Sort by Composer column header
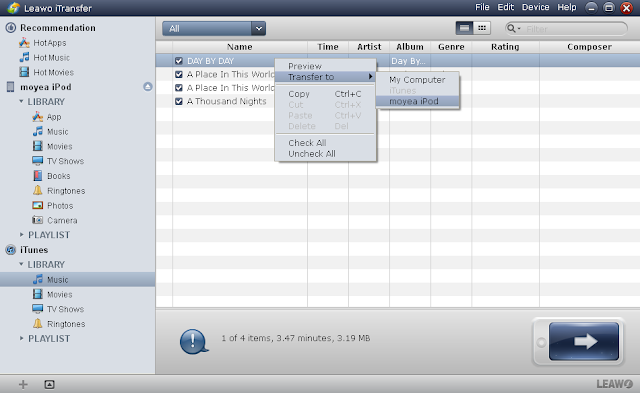640x393 pixels. click(589, 47)
